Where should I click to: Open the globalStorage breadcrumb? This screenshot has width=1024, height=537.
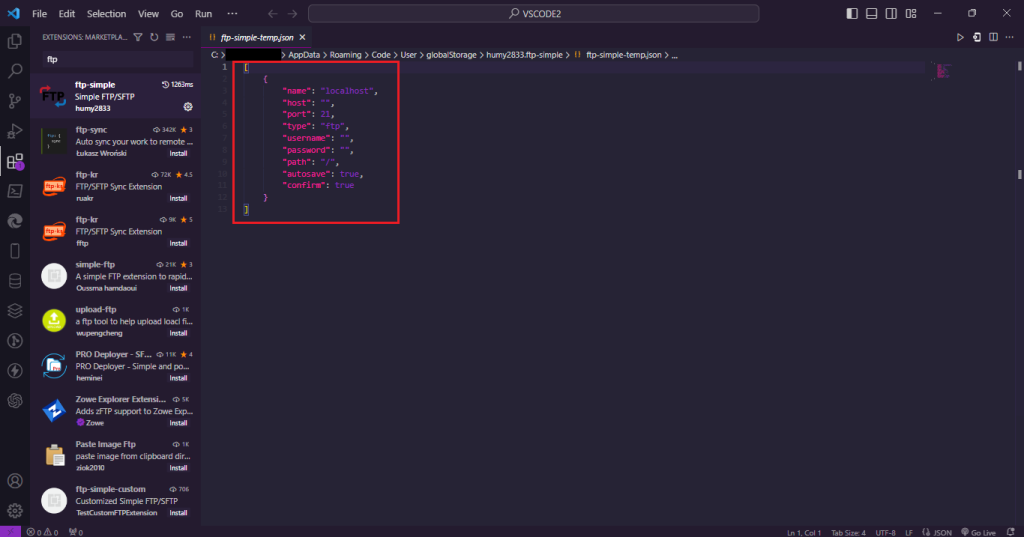click(x=451, y=55)
